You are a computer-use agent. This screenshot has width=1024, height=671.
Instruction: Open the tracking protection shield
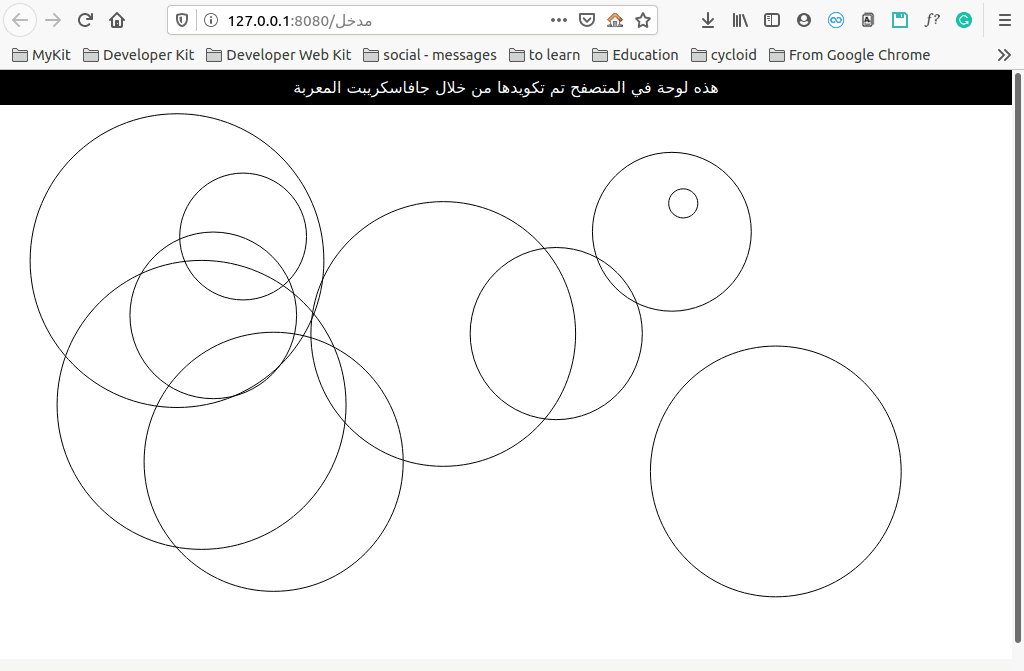(182, 20)
